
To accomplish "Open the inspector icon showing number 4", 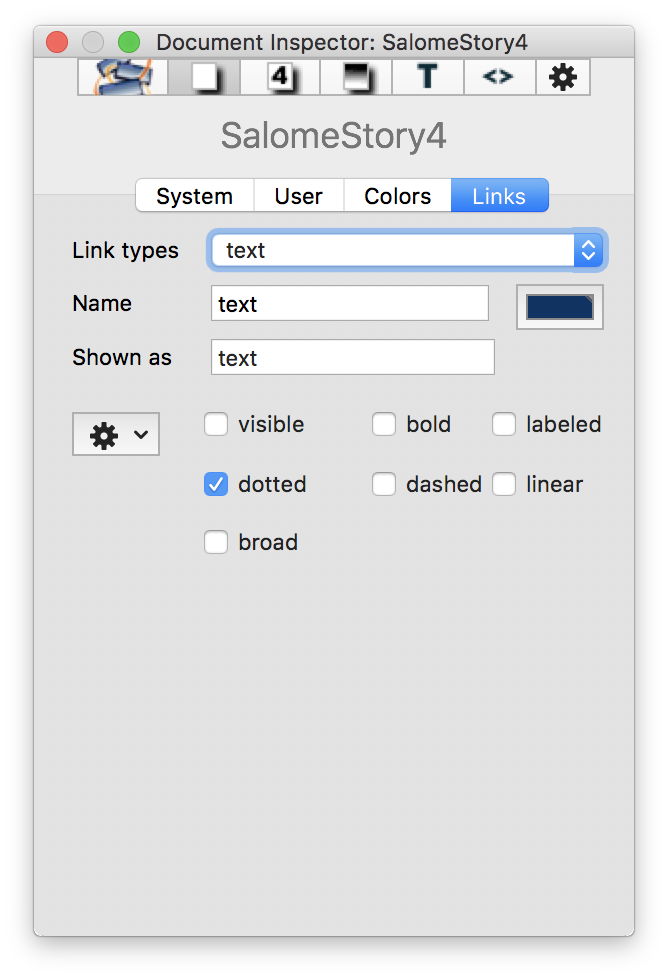I will (x=280, y=77).
